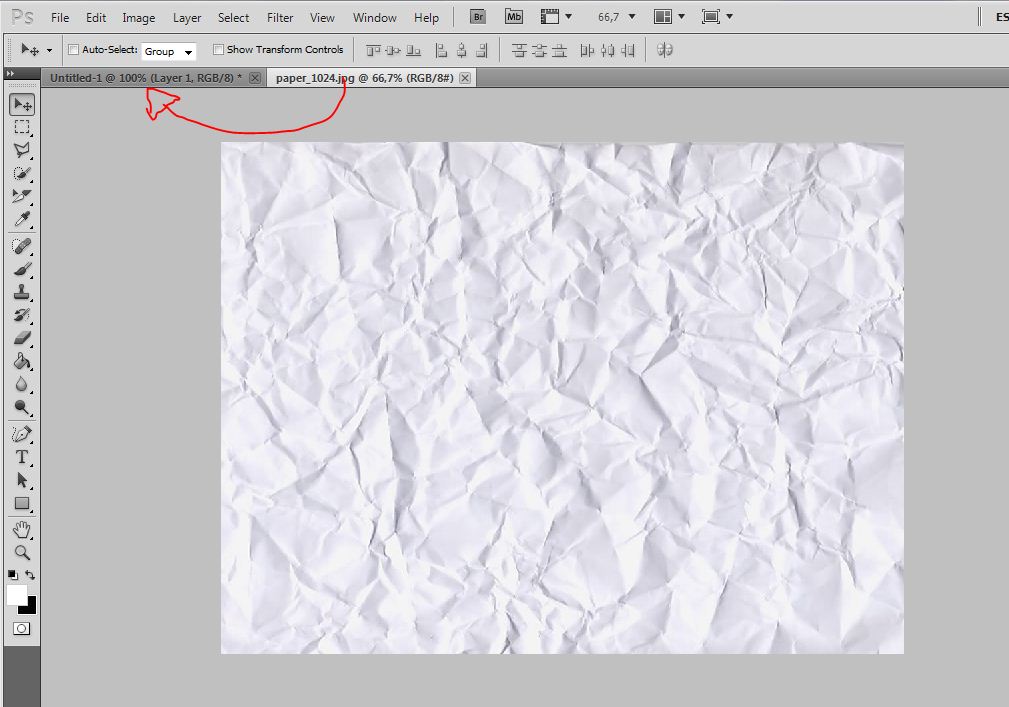Enable the Auto-Select checkbox
Viewport: 1009px width, 707px height.
[x=73, y=49]
